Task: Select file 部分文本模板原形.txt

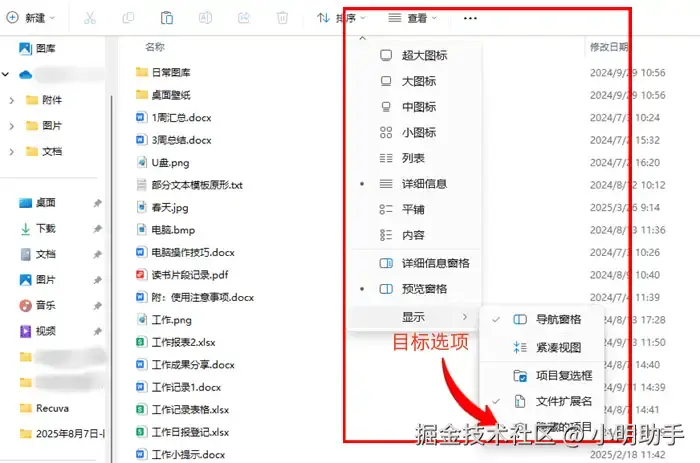Action: pos(189,185)
